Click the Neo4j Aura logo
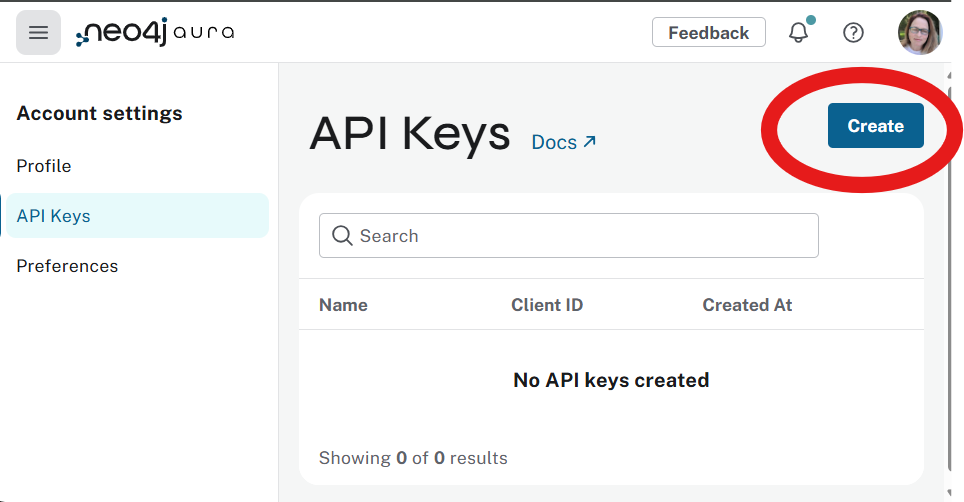 [155, 32]
